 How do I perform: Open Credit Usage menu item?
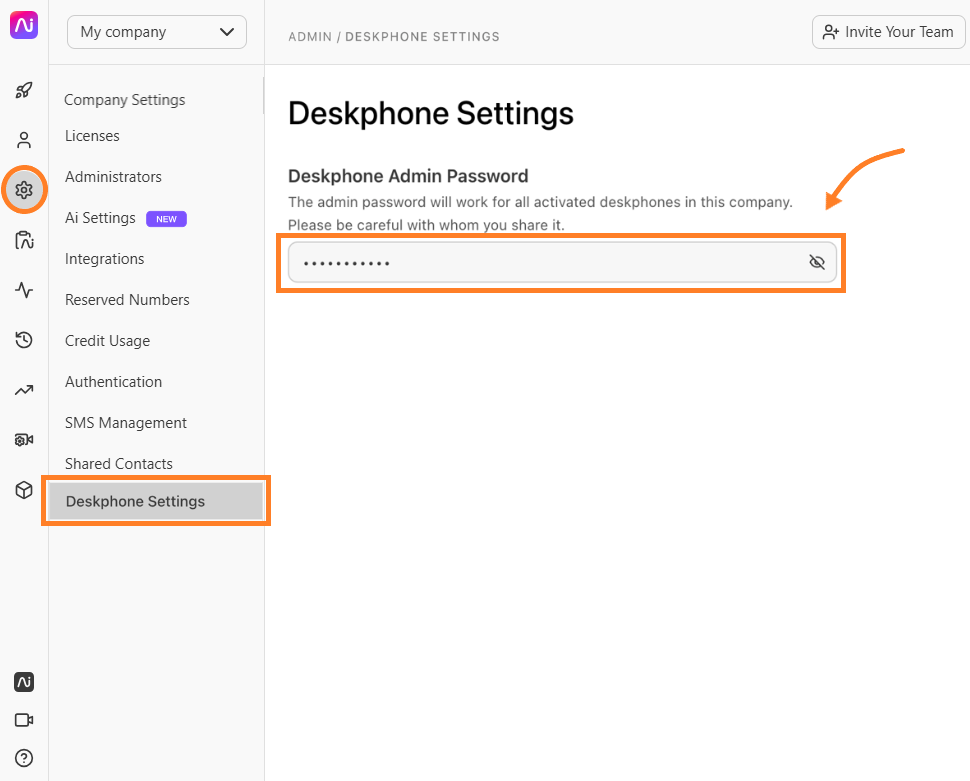108,341
